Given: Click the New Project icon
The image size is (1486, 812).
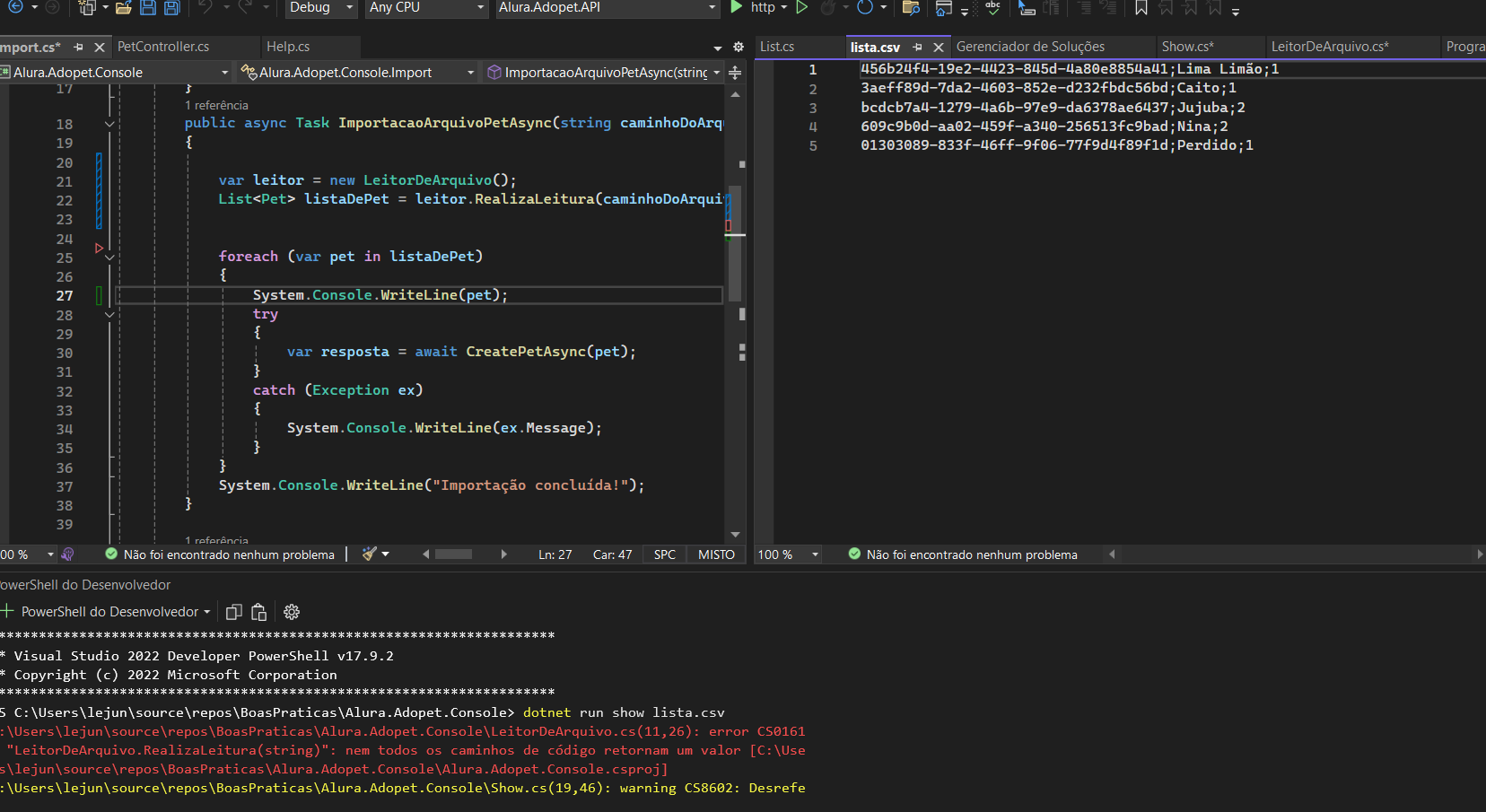Looking at the screenshot, I should click(87, 7).
